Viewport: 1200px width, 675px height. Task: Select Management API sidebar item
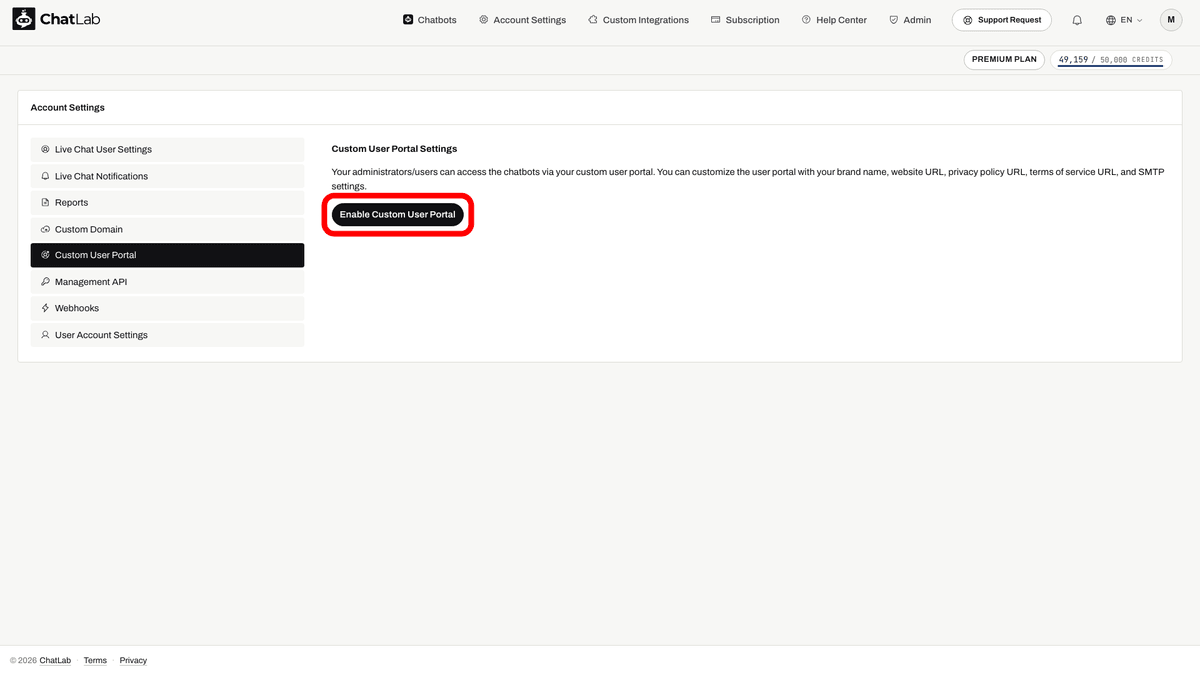(167, 282)
